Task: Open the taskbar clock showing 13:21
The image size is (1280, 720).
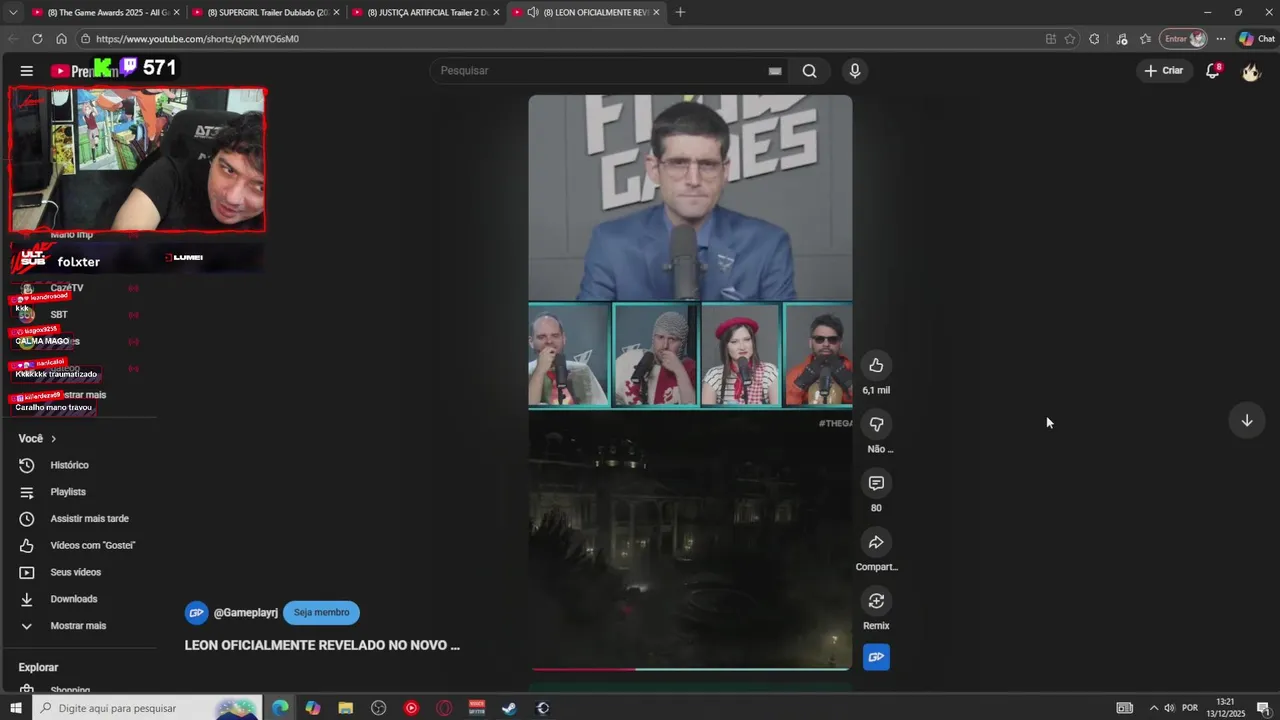Action: 1225,708
